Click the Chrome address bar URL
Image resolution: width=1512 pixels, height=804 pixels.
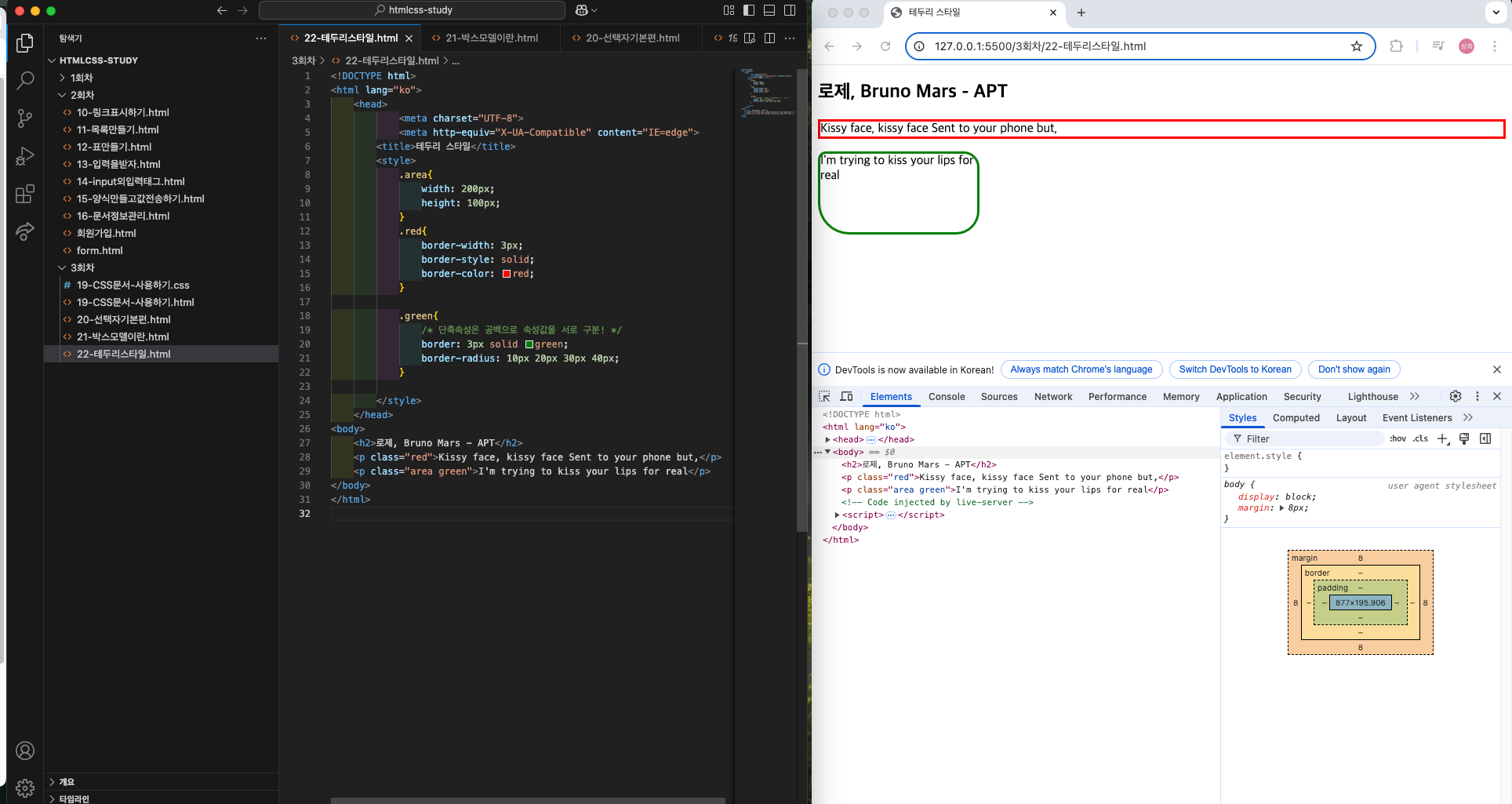click(x=1040, y=46)
